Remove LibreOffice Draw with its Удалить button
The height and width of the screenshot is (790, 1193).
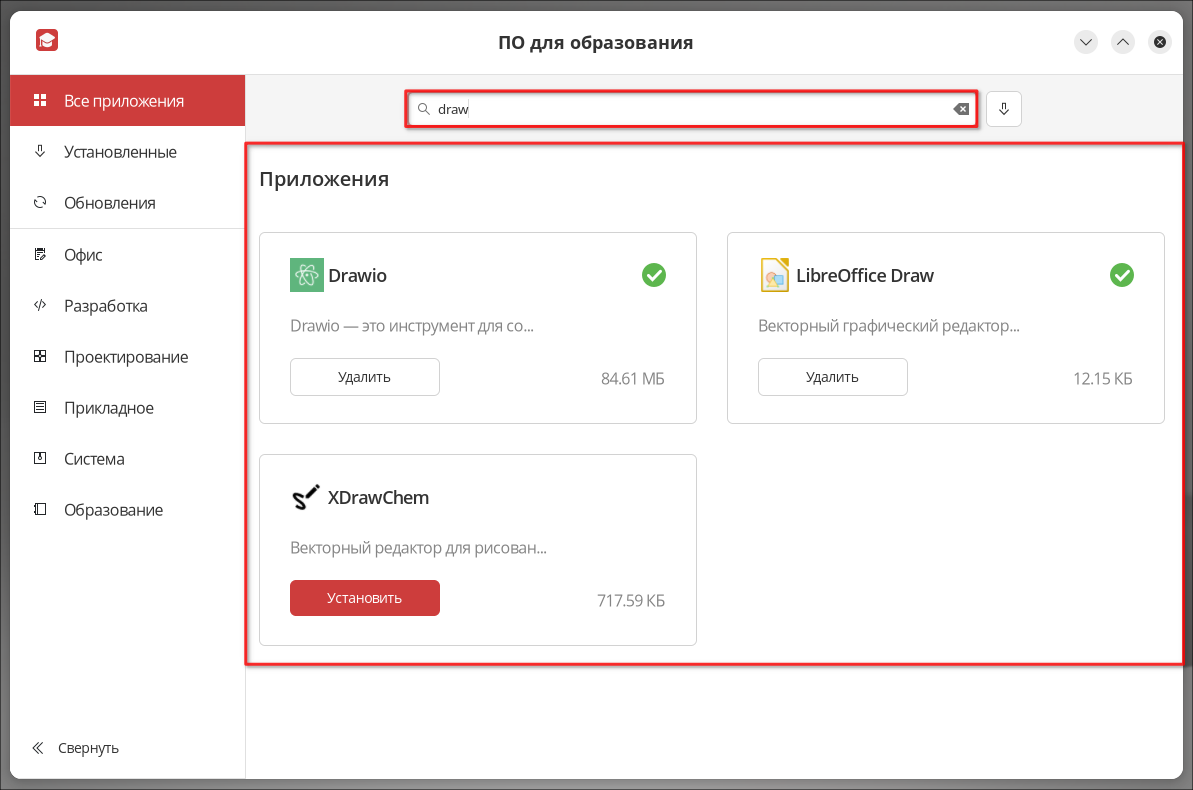click(832, 377)
